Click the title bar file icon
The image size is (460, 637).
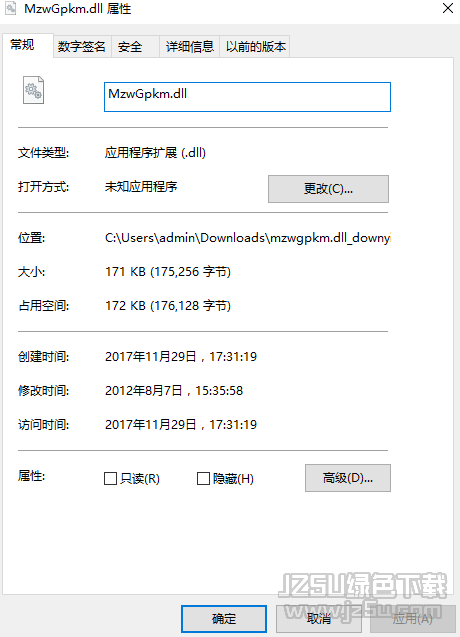(x=11, y=9)
